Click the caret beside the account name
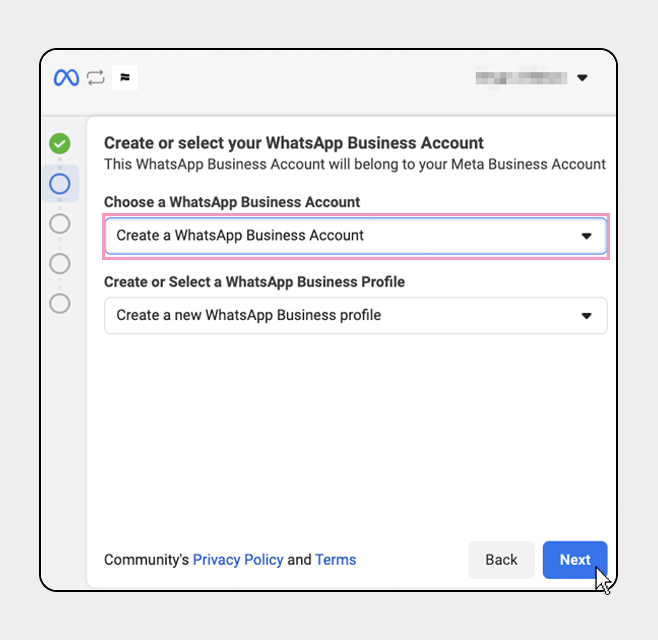Screen dimensions: 658x640 point(582,77)
